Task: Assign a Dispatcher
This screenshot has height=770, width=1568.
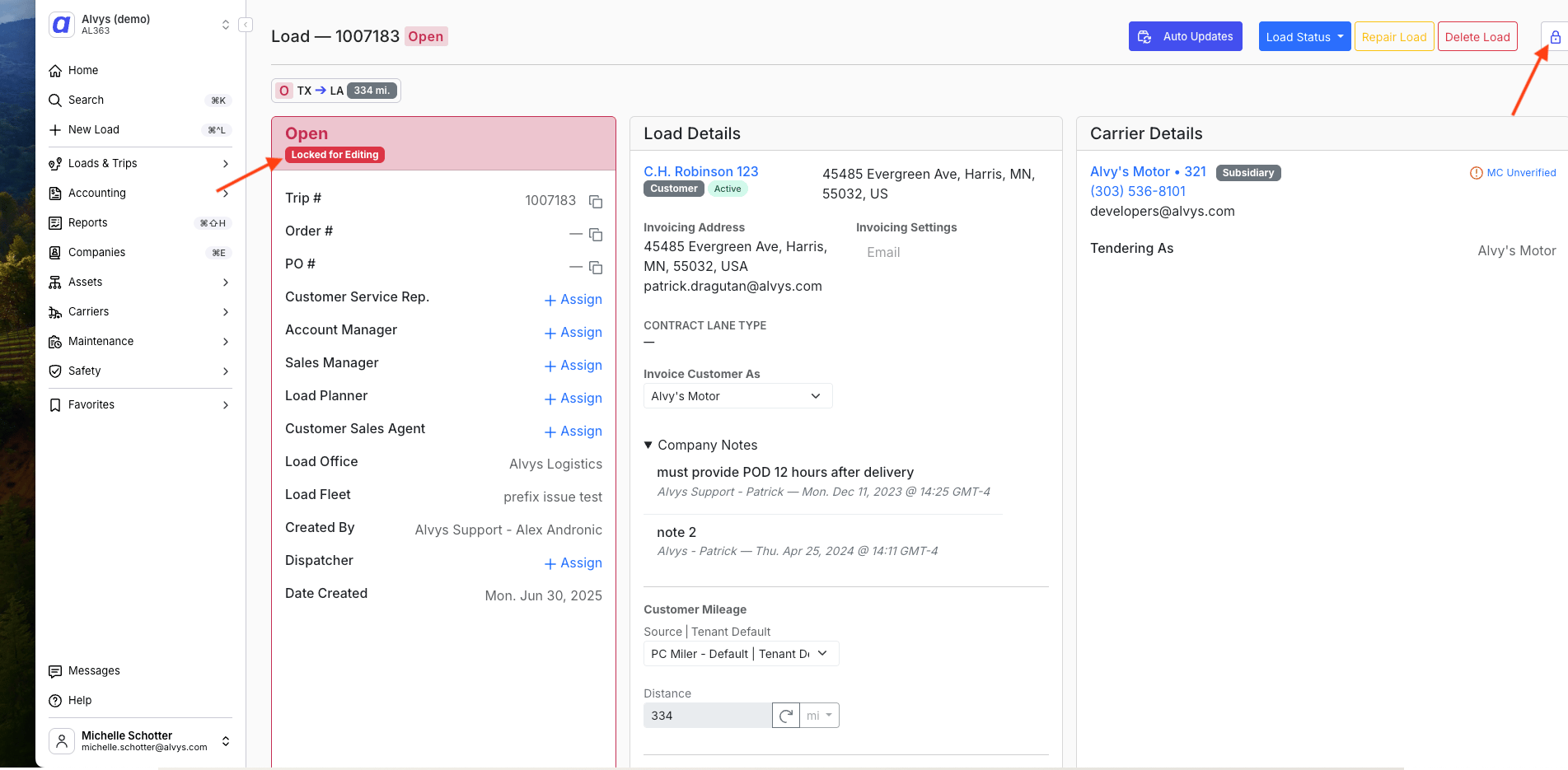Action: [x=573, y=563]
